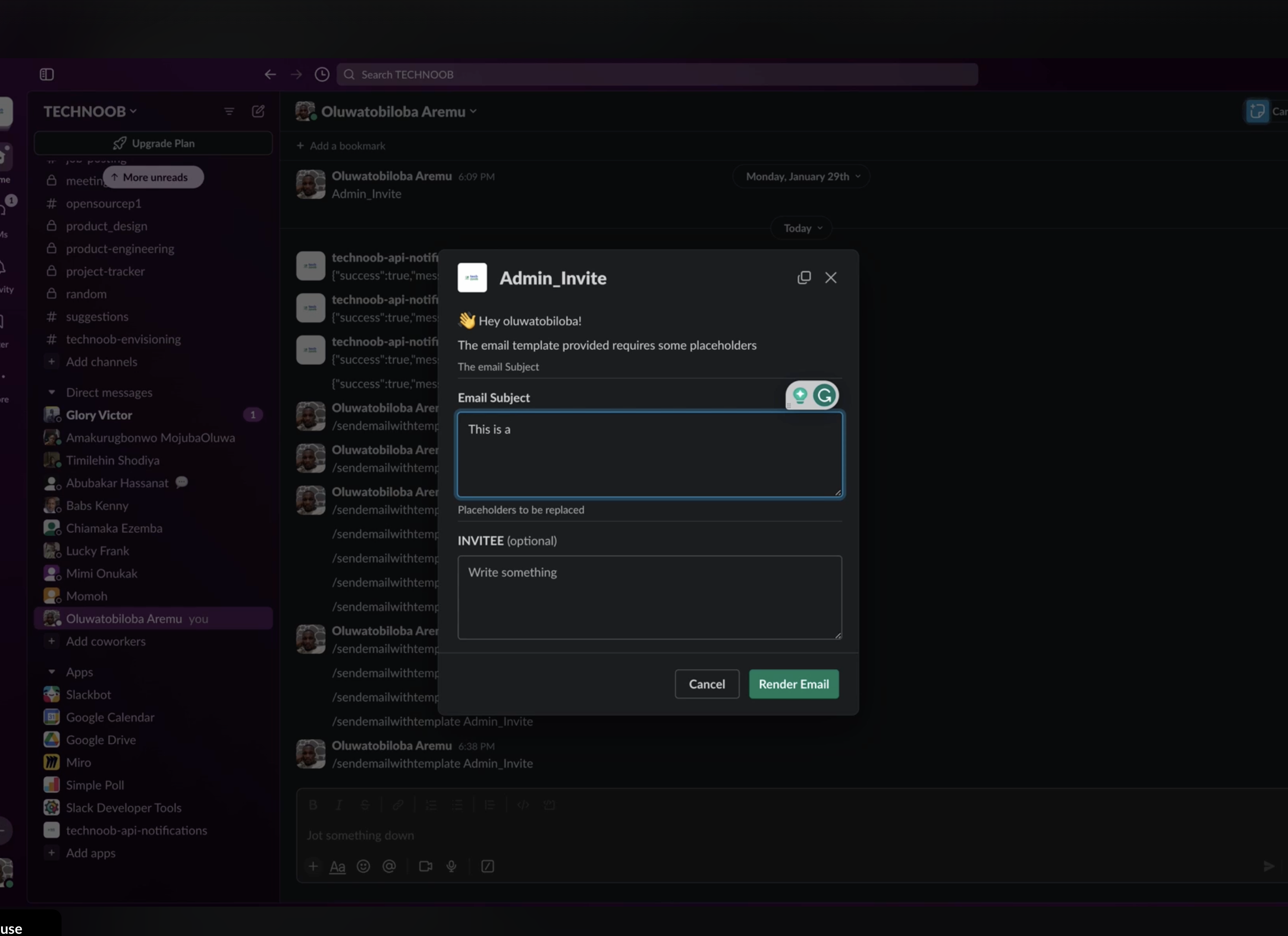Select the suggestions channel
This screenshot has width=1288, height=936.
[97, 317]
